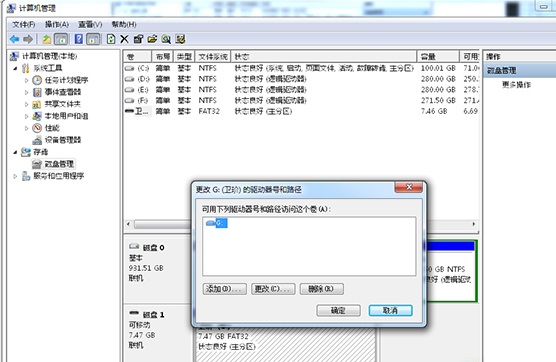Click the 任务计划程序 clock icon
This screenshot has width=556, height=362.
coord(37,80)
